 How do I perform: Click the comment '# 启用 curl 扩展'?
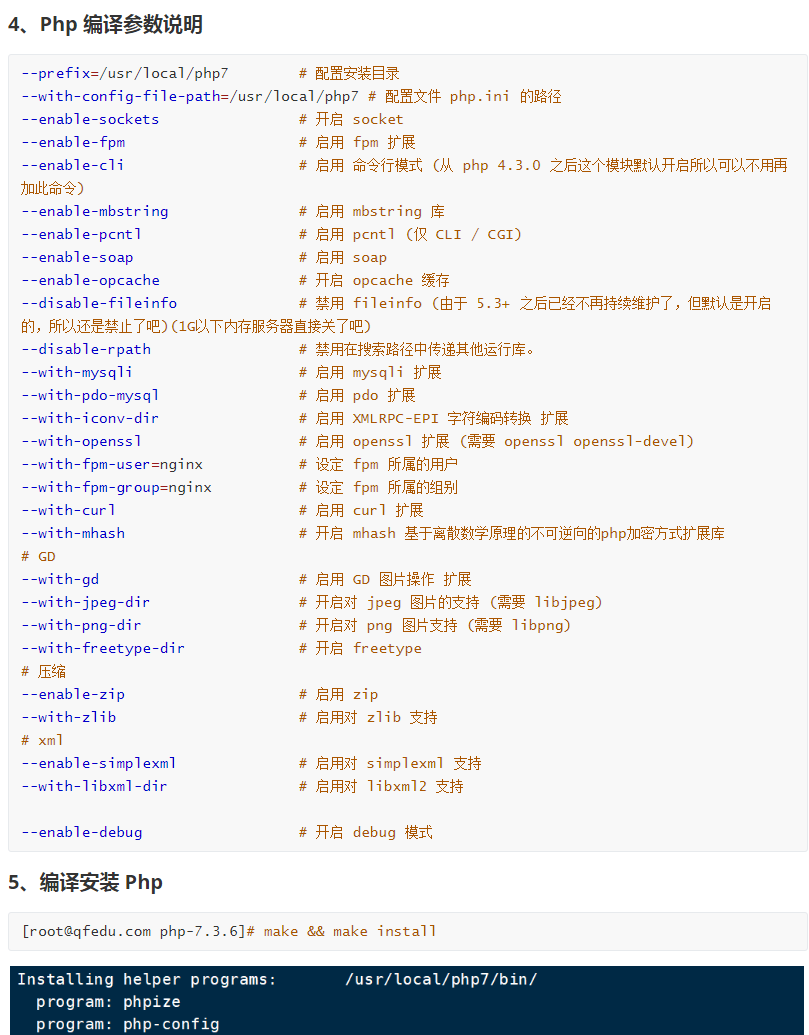point(361,510)
